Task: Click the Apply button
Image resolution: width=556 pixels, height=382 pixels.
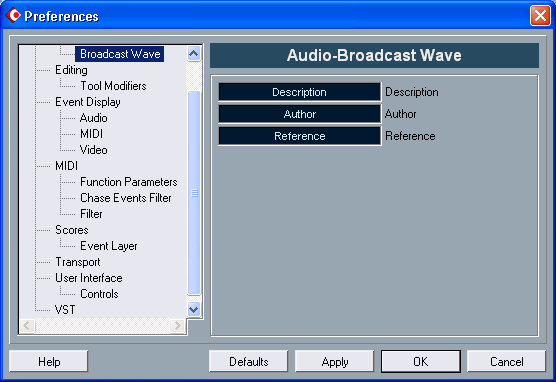Action: pos(335,361)
